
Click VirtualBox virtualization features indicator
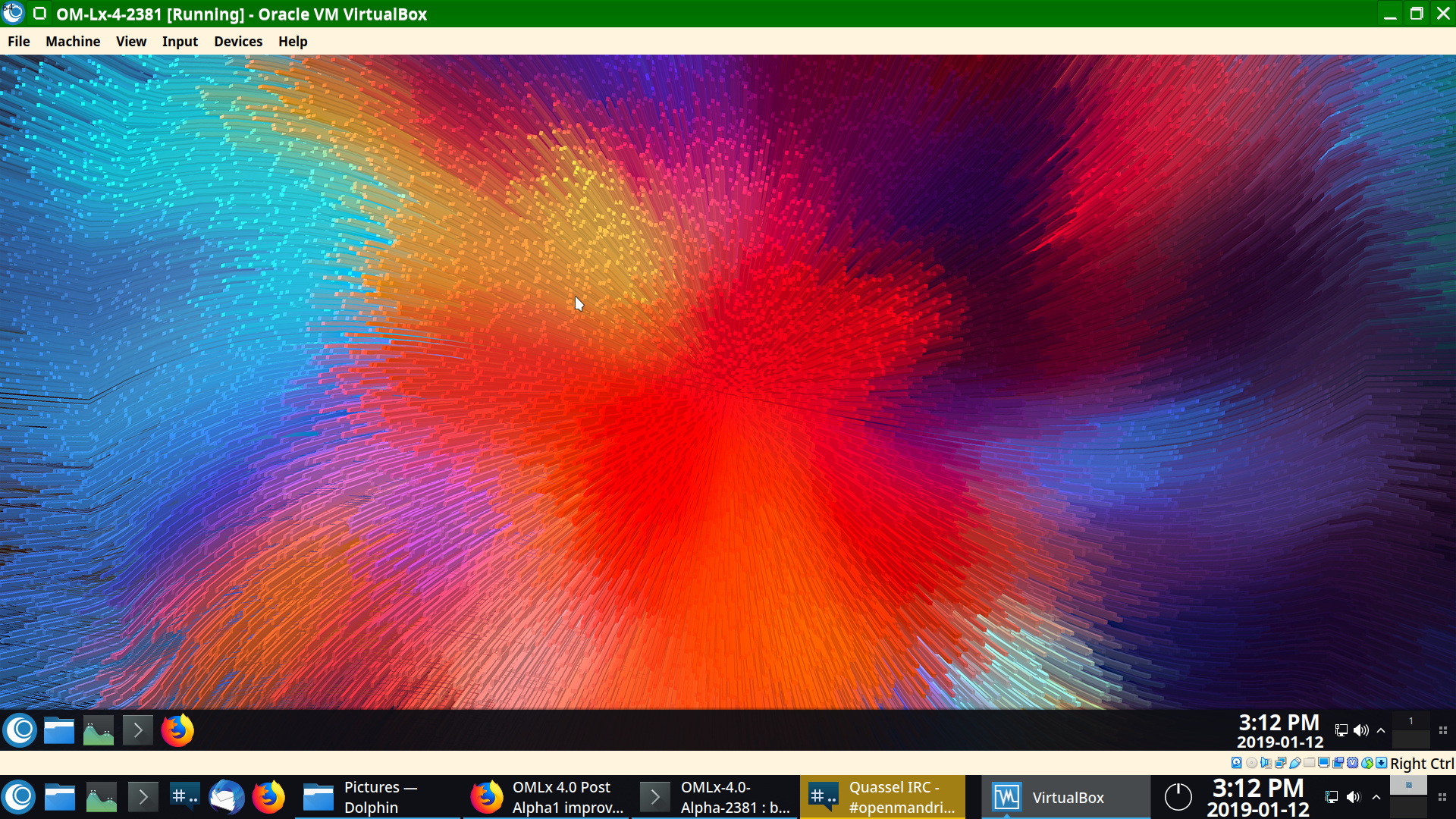[x=1352, y=763]
